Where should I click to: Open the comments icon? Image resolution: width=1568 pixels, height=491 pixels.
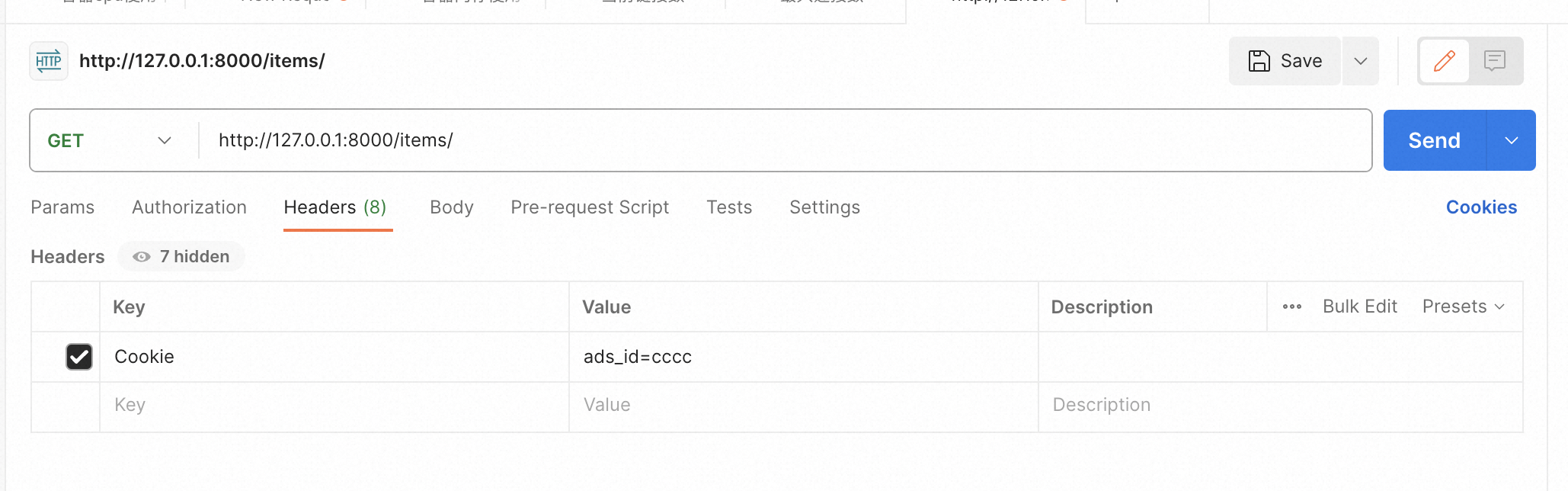coord(1495,61)
